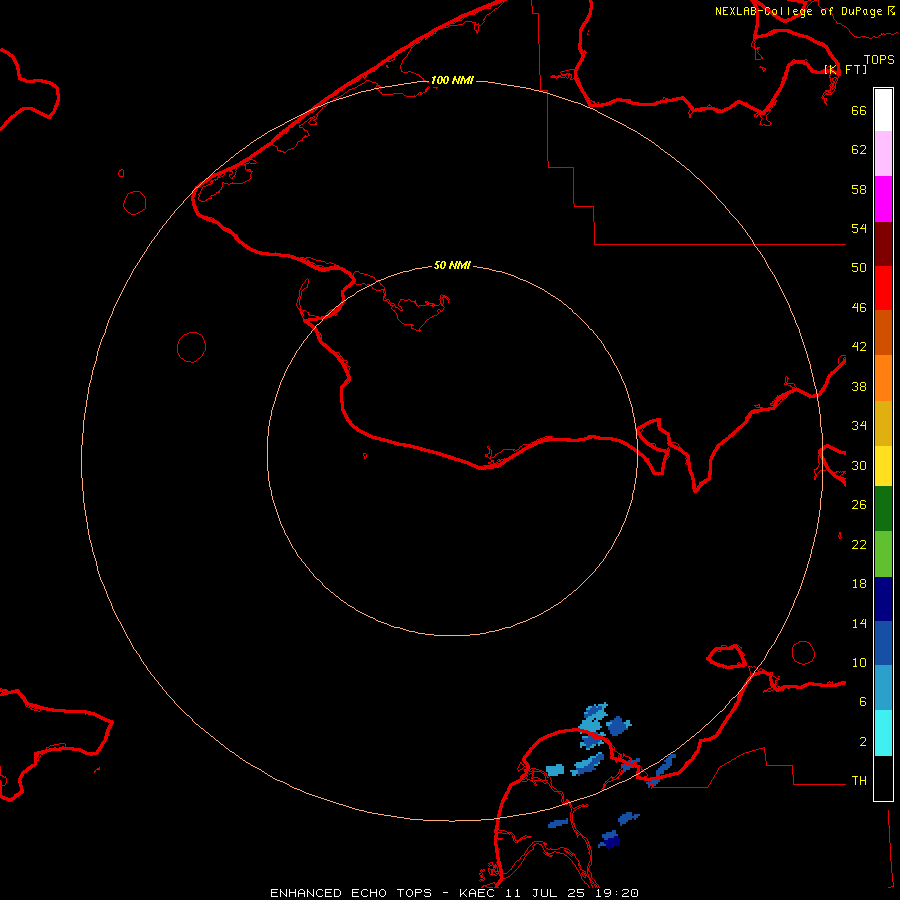Select the medium blue swatch between 10 and 14
Screen dimensions: 900x900
(883, 643)
